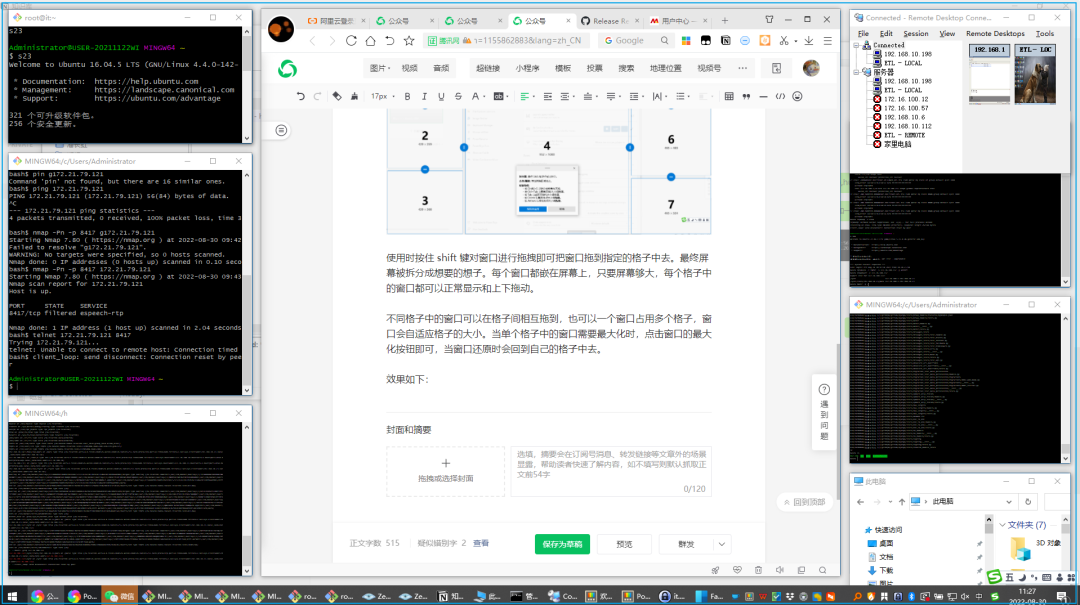Switch to the Release browser tab
The height and width of the screenshot is (605, 1080).
click(x=610, y=19)
